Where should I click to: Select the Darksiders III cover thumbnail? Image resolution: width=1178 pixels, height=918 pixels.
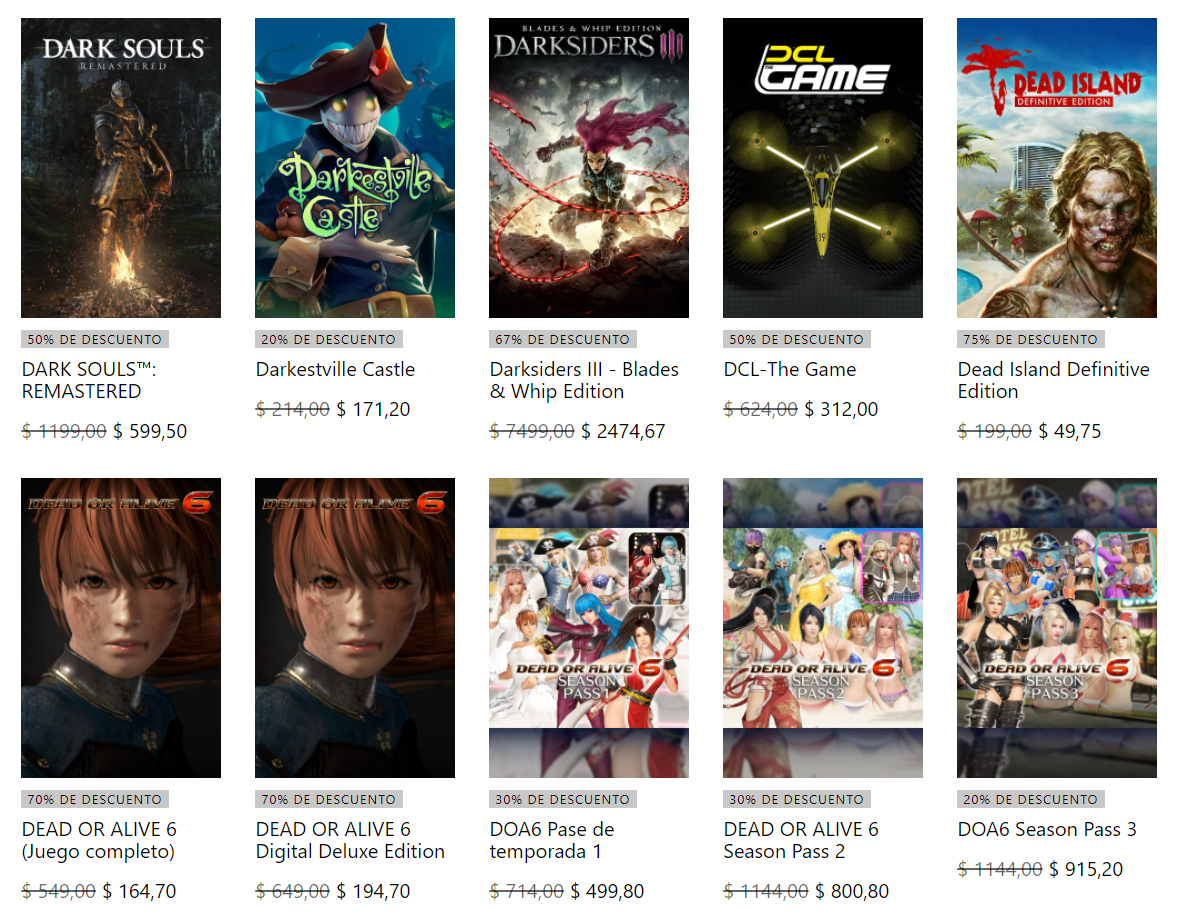[x=588, y=168]
